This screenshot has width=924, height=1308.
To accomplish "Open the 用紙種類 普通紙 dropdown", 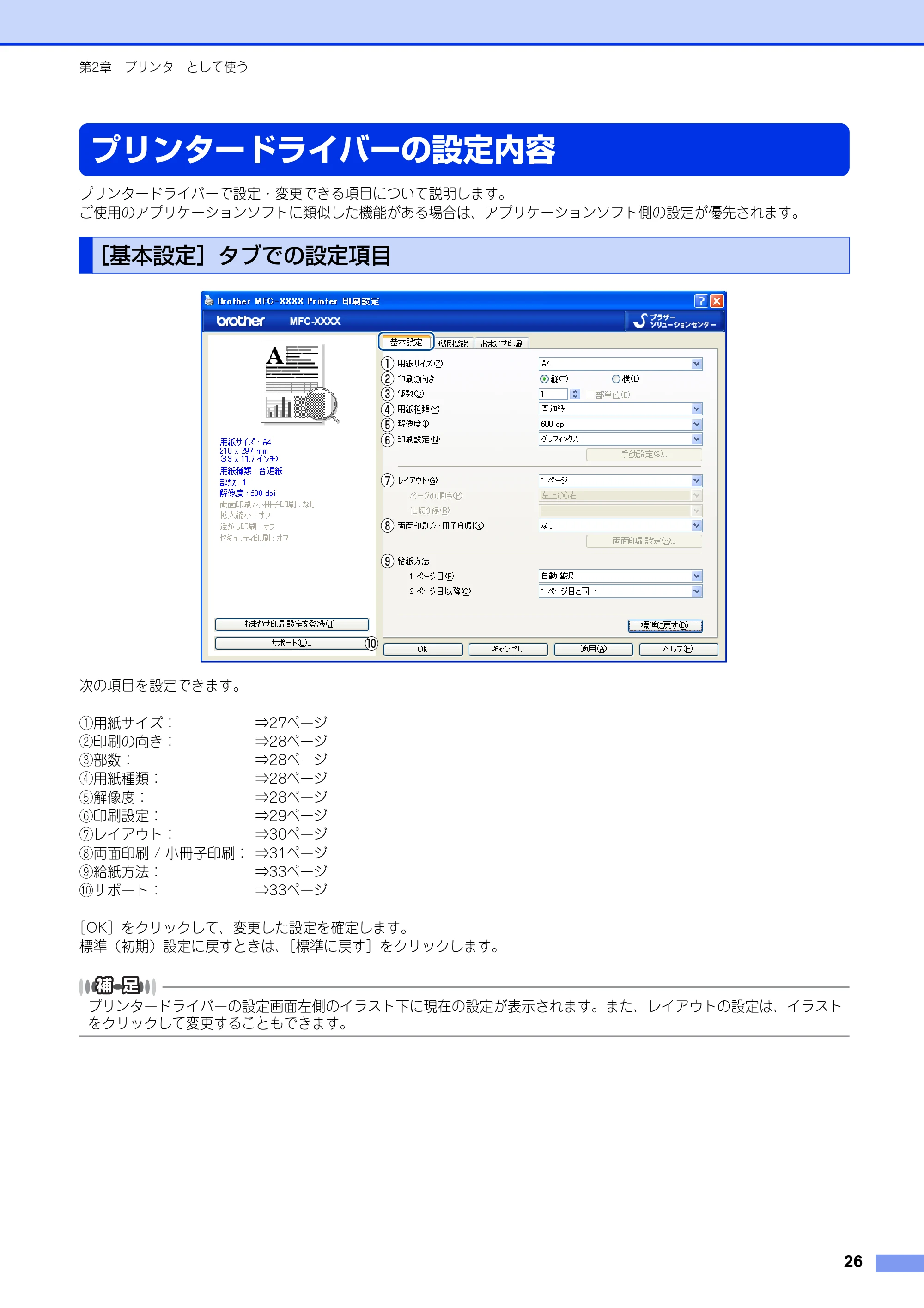I will click(620, 409).
